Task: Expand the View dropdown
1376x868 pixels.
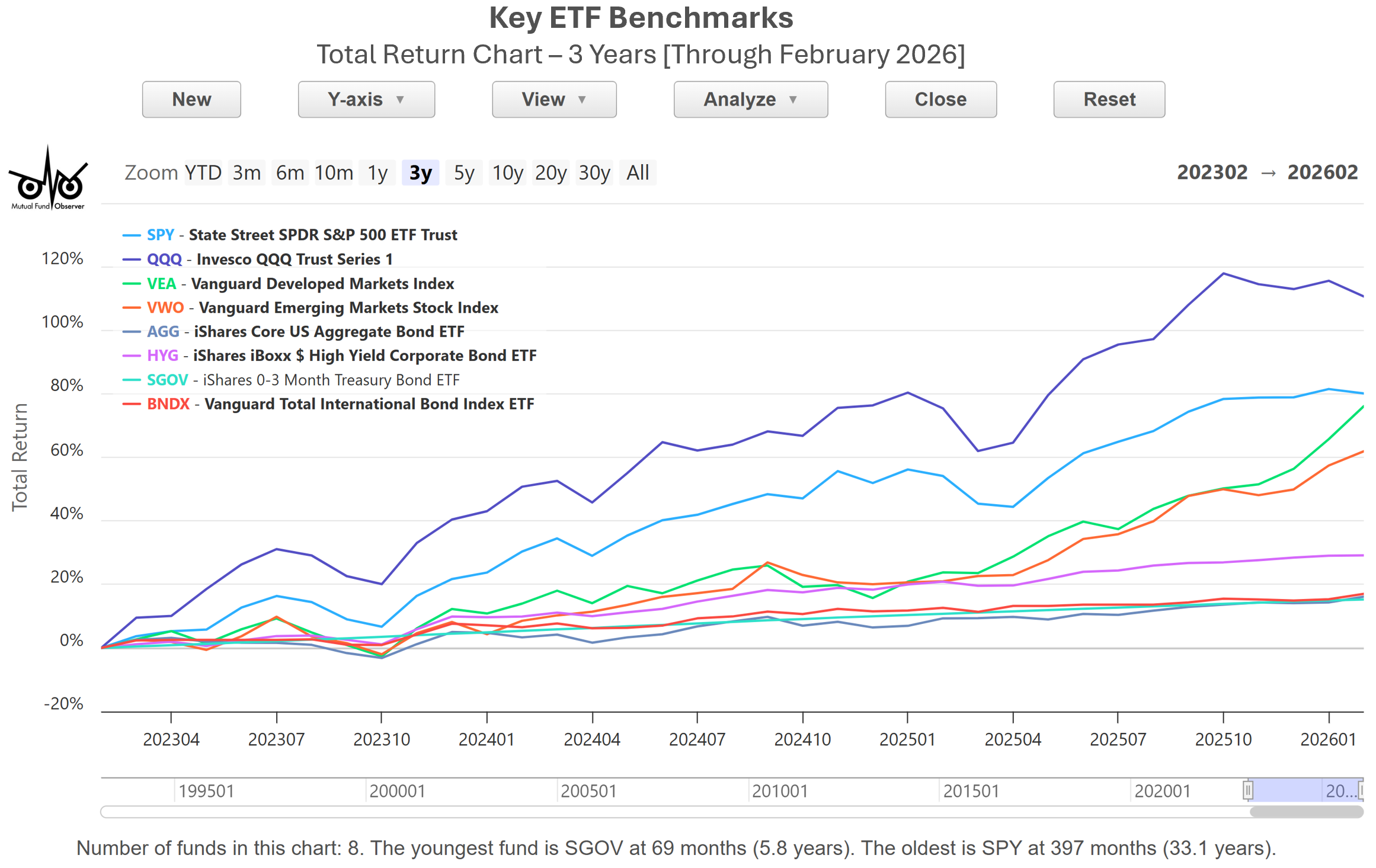Action: click(x=553, y=100)
